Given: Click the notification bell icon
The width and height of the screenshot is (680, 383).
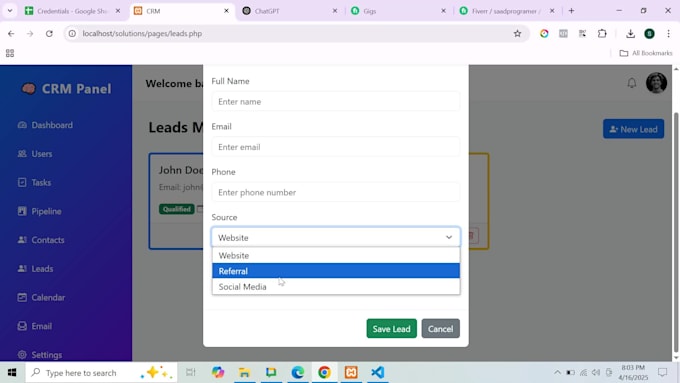Looking at the screenshot, I should (x=632, y=83).
